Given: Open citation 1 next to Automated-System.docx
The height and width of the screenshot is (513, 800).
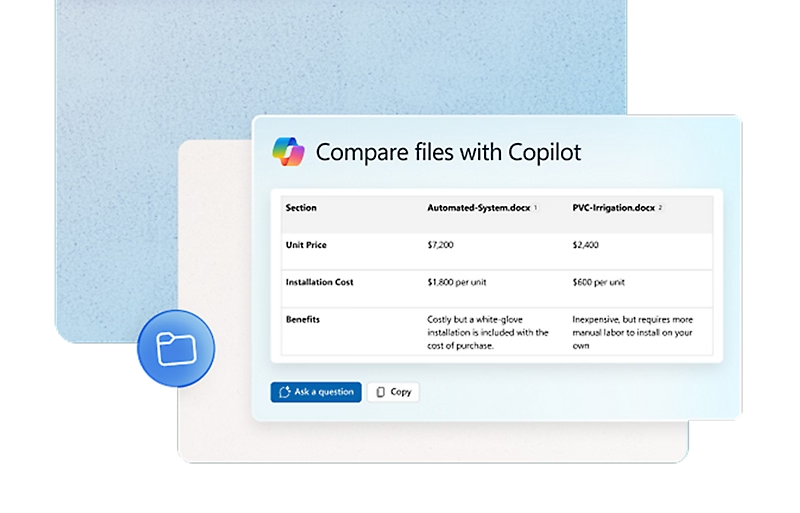Looking at the screenshot, I should [535, 207].
